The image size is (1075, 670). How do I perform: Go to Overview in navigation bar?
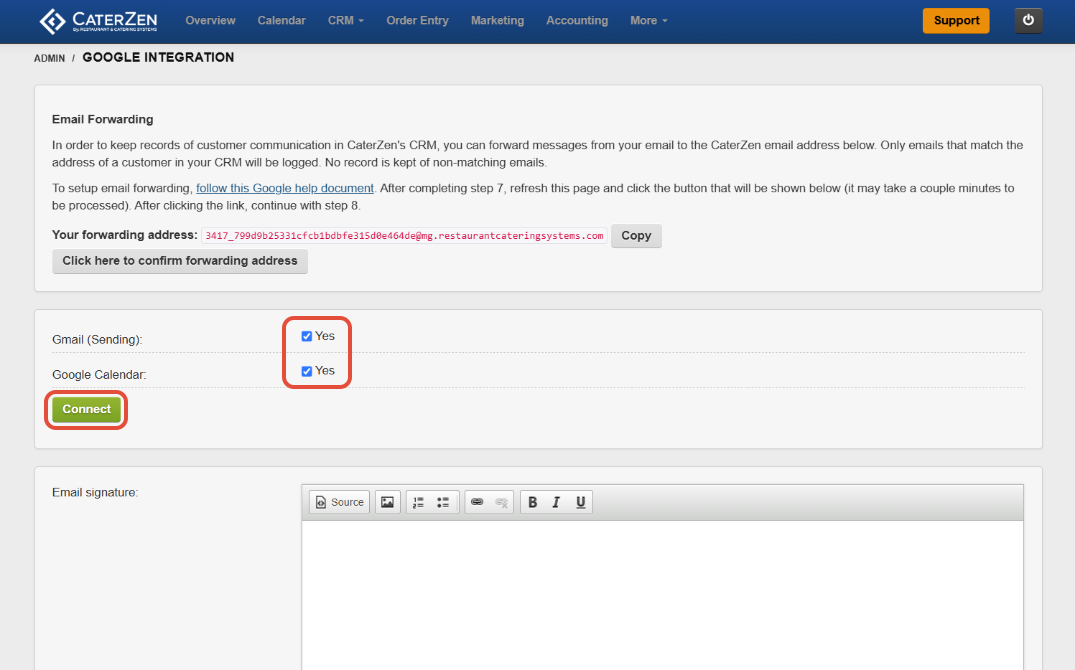coord(210,21)
